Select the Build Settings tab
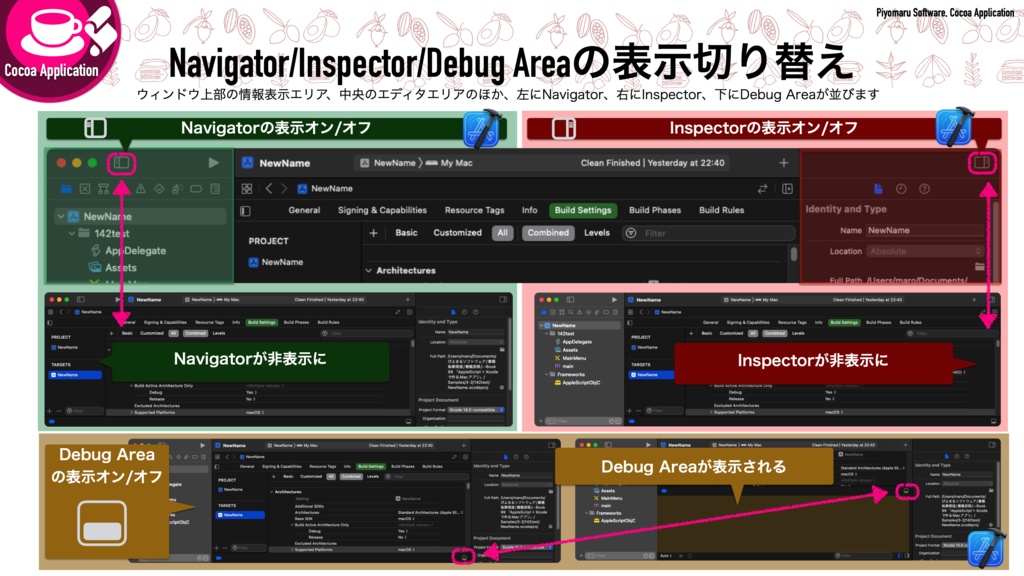Image resolution: width=1024 pixels, height=576 pixels. (x=583, y=210)
